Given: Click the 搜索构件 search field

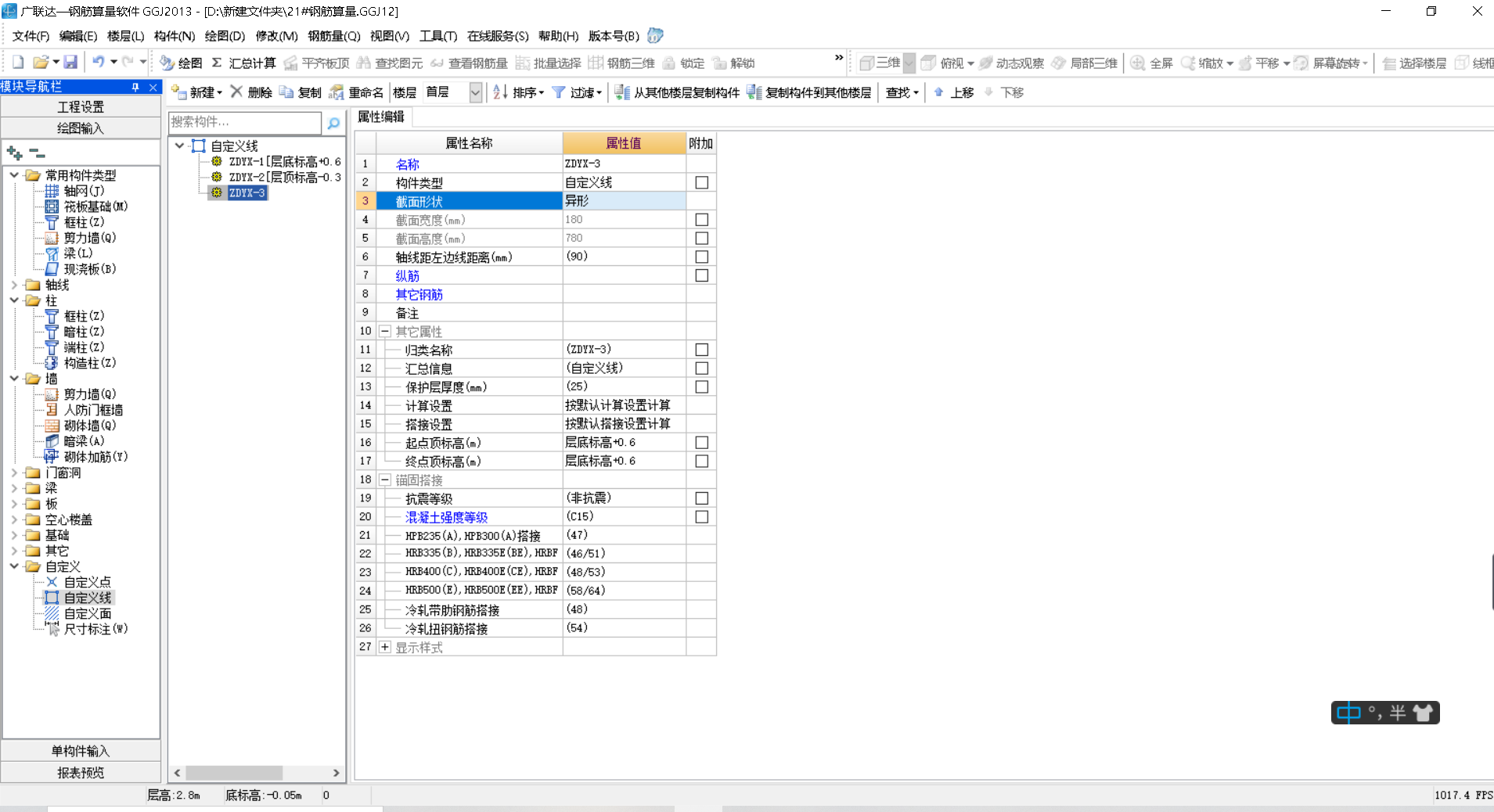Looking at the screenshot, I should 245,122.
